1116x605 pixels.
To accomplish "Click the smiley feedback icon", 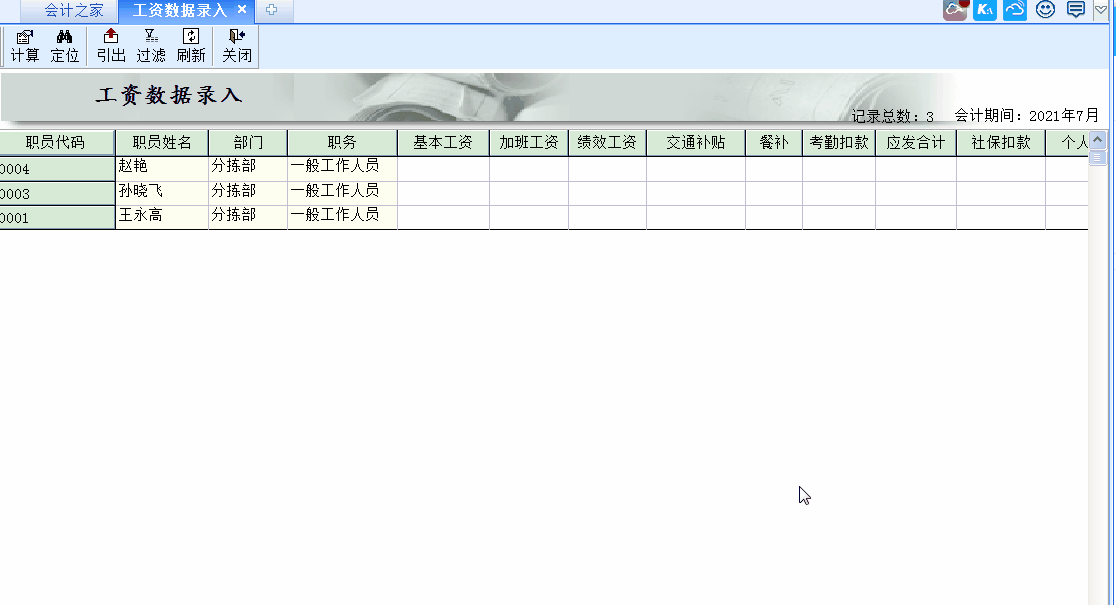I will [x=1045, y=10].
